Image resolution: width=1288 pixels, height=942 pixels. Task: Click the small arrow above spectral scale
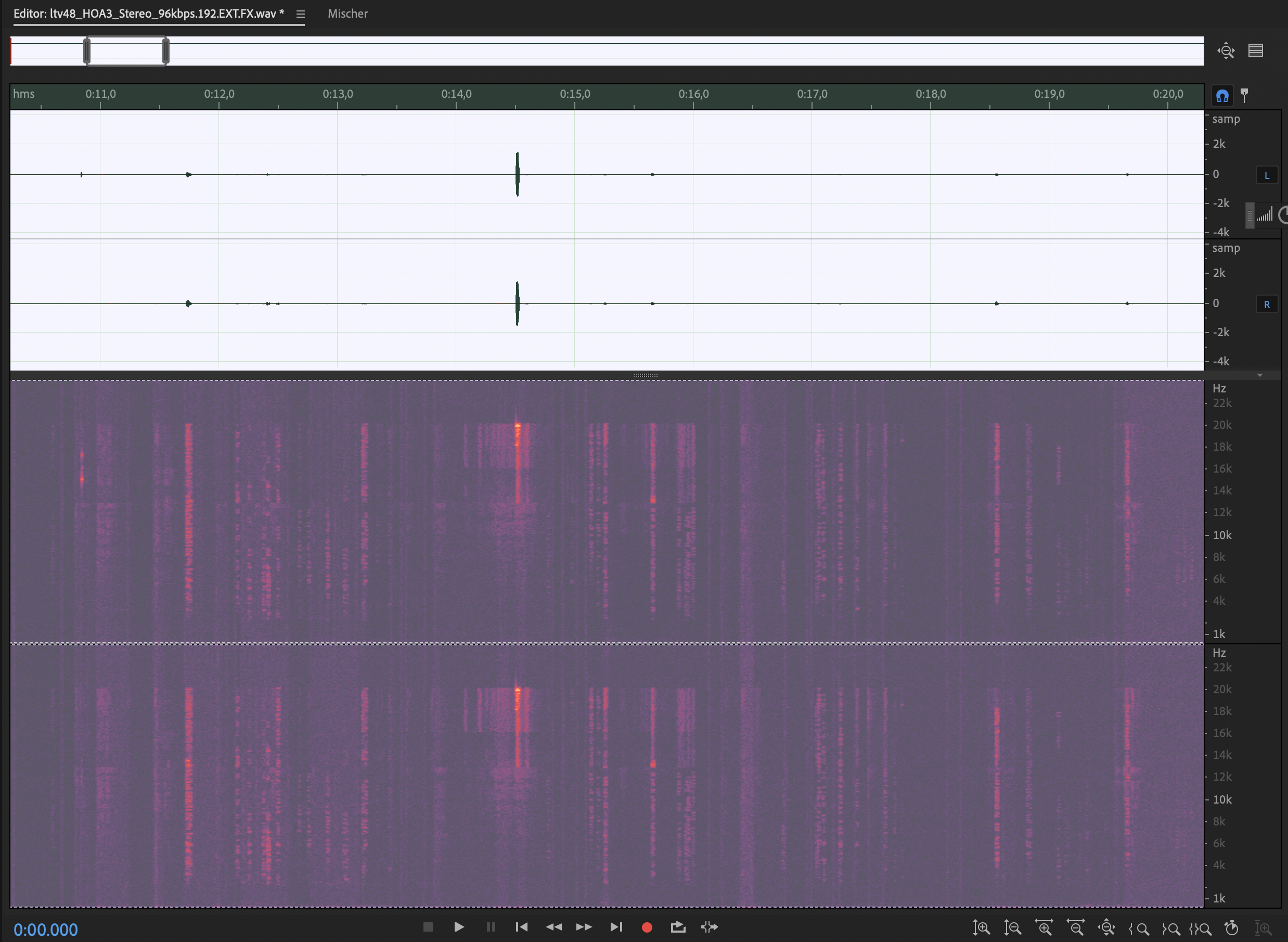[1260, 375]
